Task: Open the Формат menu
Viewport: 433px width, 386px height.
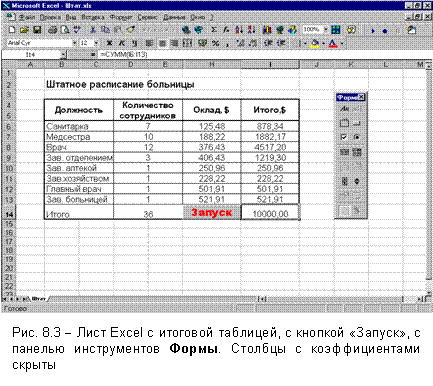Action: point(121,17)
